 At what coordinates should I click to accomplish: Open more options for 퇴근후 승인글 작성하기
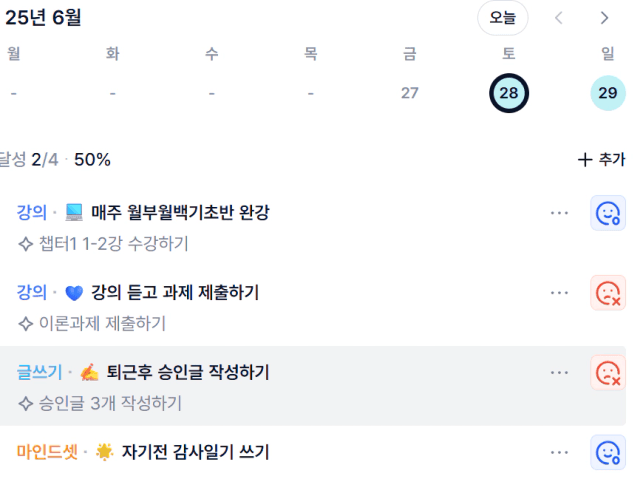point(559,373)
